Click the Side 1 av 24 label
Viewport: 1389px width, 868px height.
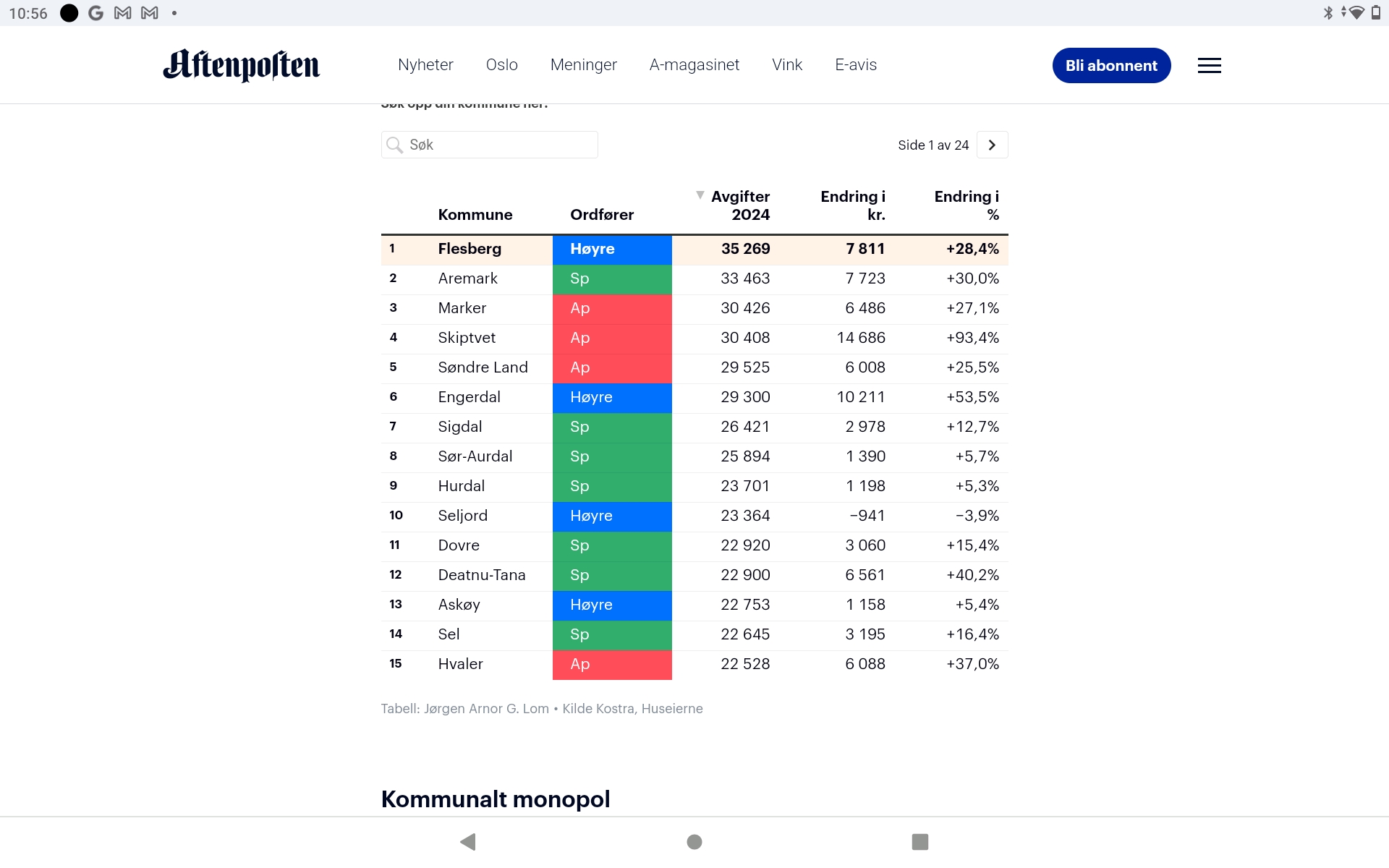(933, 145)
